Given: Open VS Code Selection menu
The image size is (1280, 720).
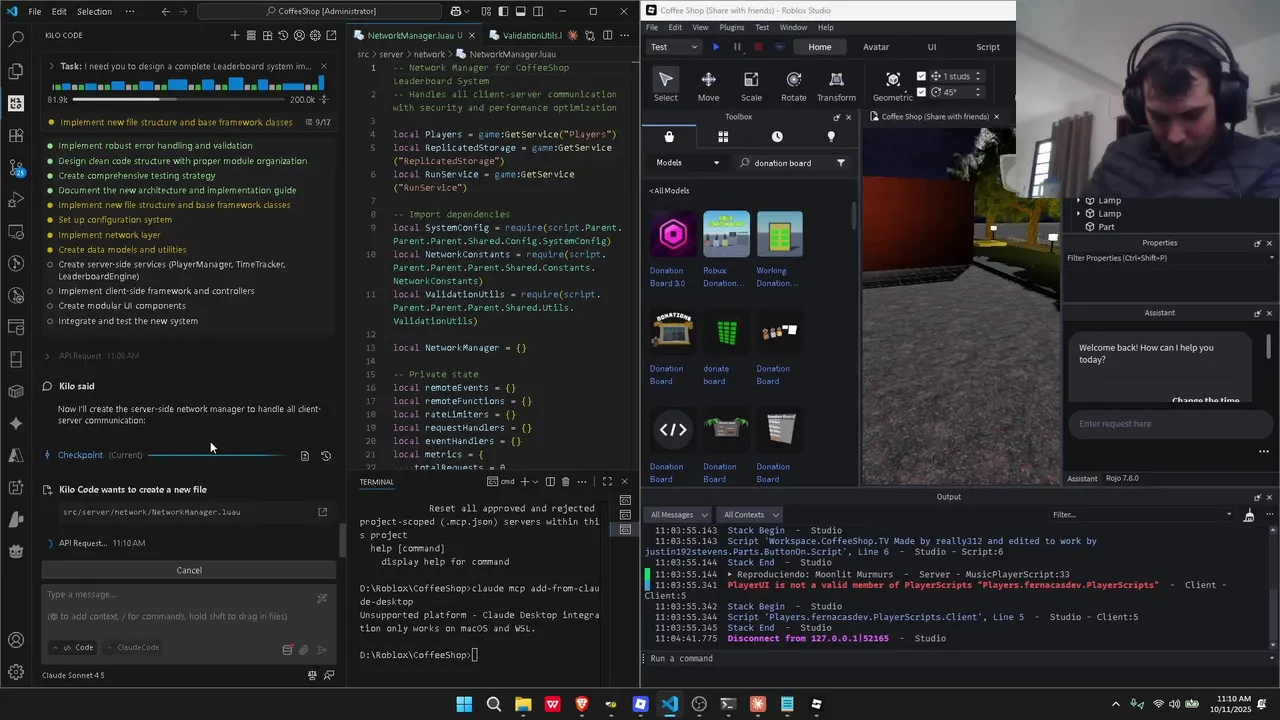Looking at the screenshot, I should click(94, 11).
